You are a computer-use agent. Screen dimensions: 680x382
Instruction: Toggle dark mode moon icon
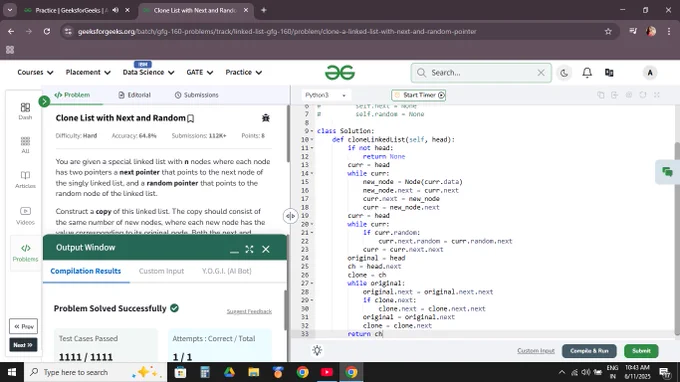(564, 73)
